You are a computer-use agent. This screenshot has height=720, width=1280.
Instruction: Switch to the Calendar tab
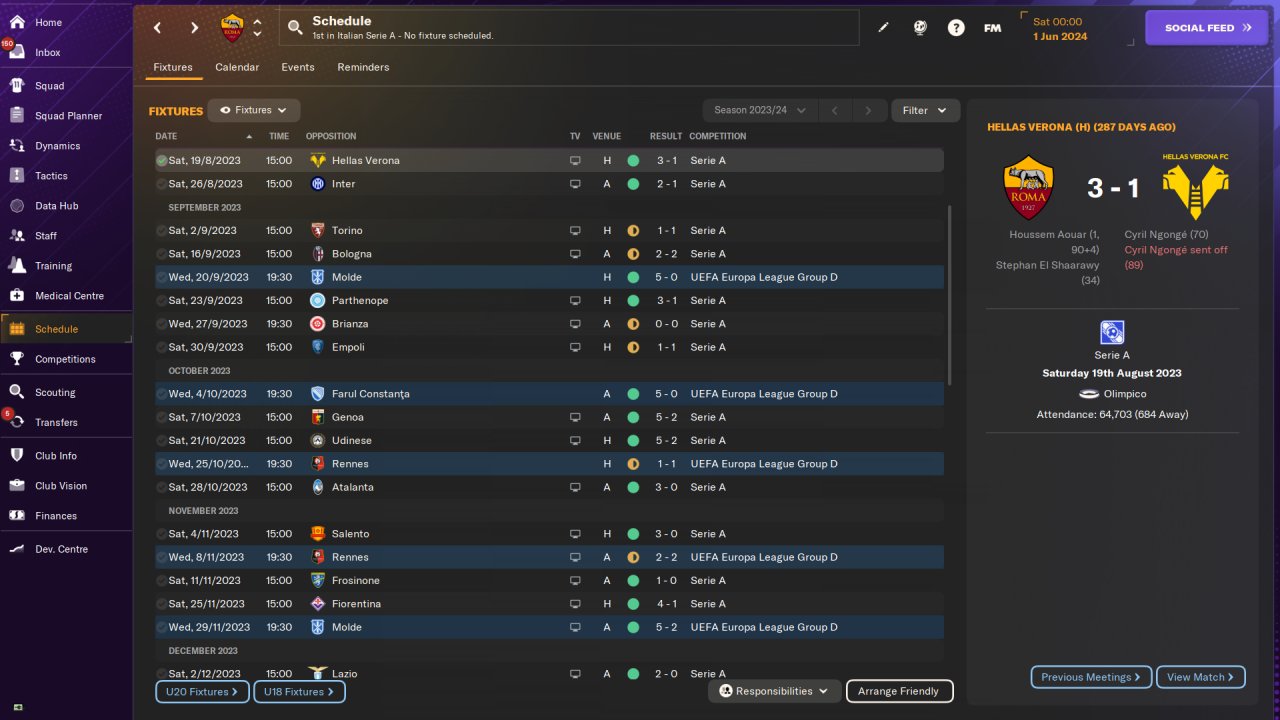coord(237,67)
